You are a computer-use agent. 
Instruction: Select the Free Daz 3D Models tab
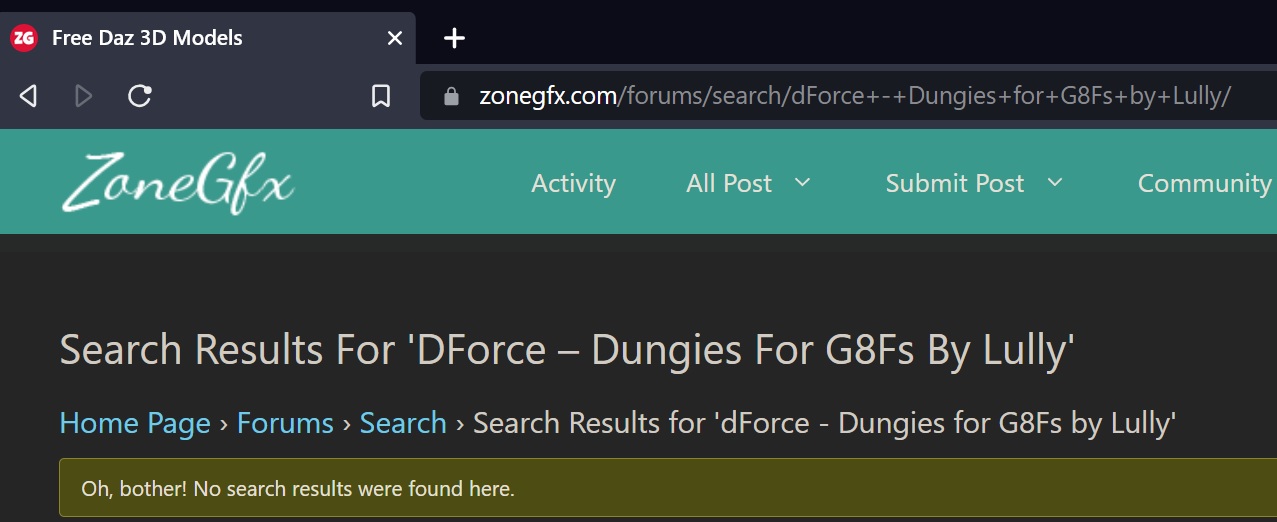[208, 38]
